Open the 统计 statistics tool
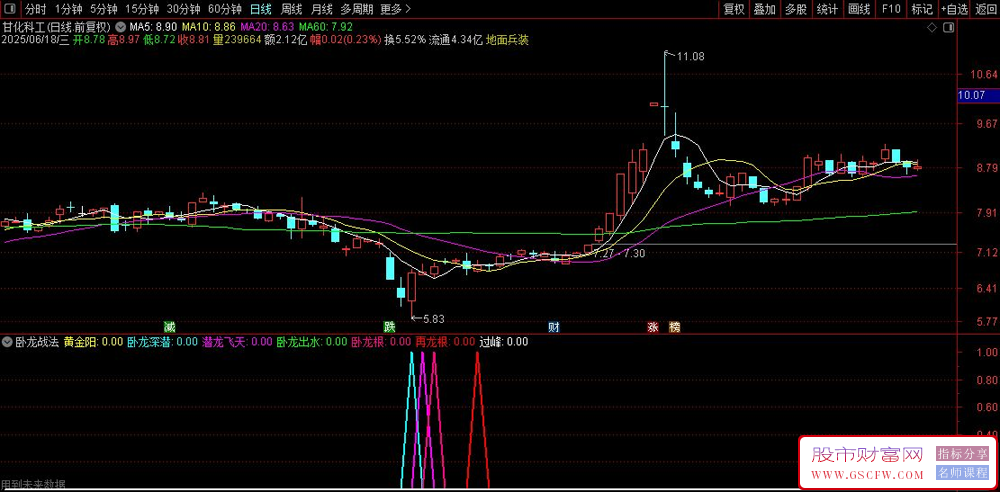Image resolution: width=1000 pixels, height=492 pixels. click(x=827, y=9)
